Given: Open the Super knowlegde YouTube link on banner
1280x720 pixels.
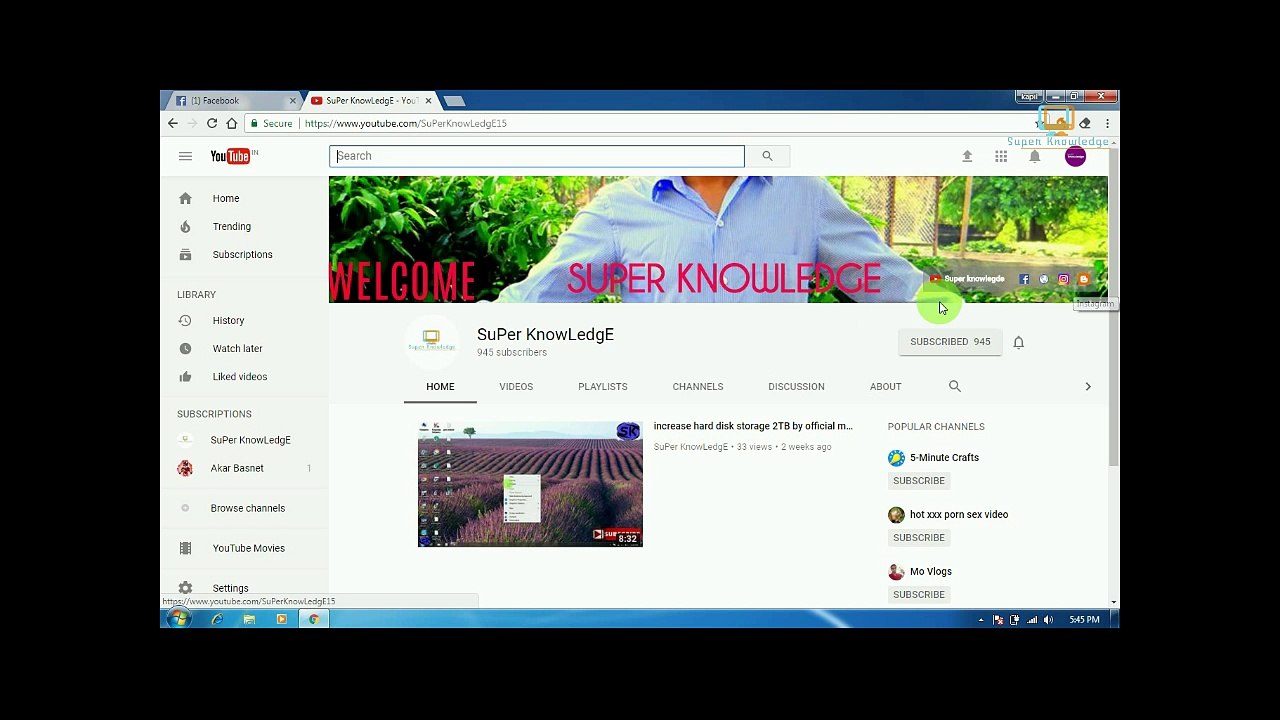Looking at the screenshot, I should (x=967, y=279).
